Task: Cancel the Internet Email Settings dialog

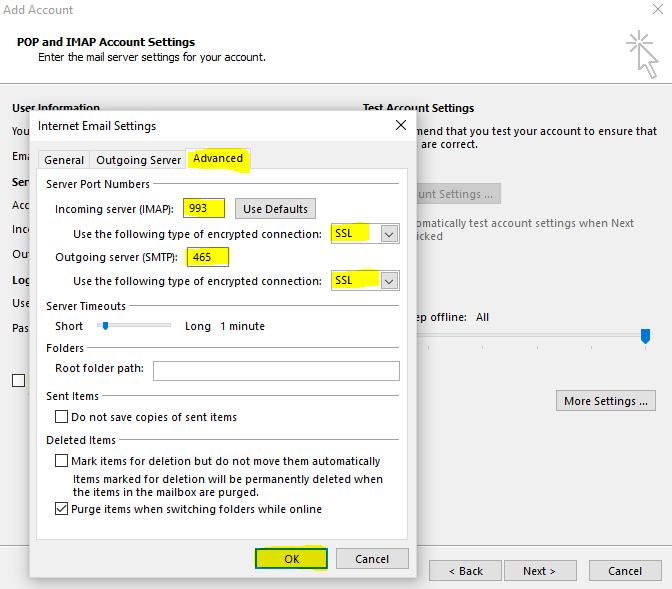Action: (372, 559)
